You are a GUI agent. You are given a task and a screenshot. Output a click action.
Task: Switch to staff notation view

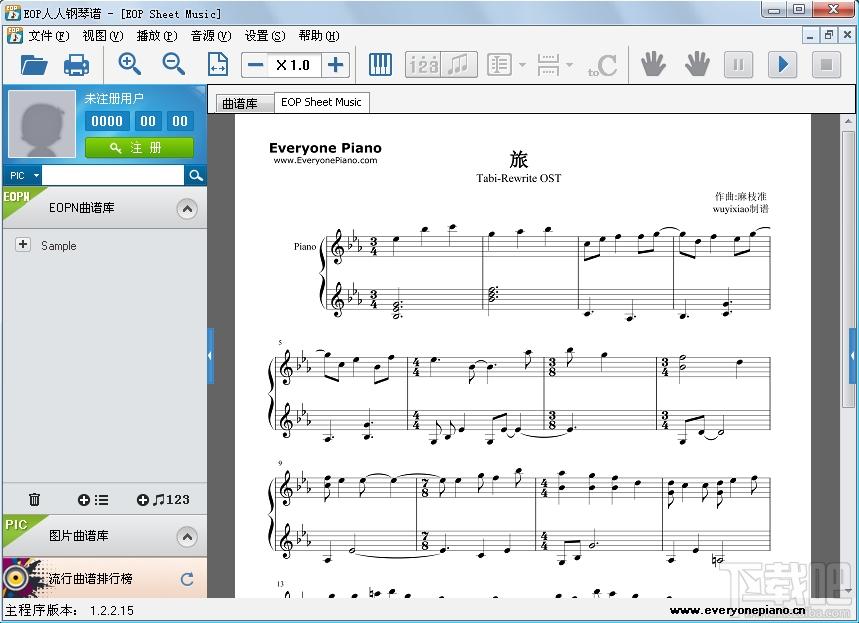click(459, 65)
